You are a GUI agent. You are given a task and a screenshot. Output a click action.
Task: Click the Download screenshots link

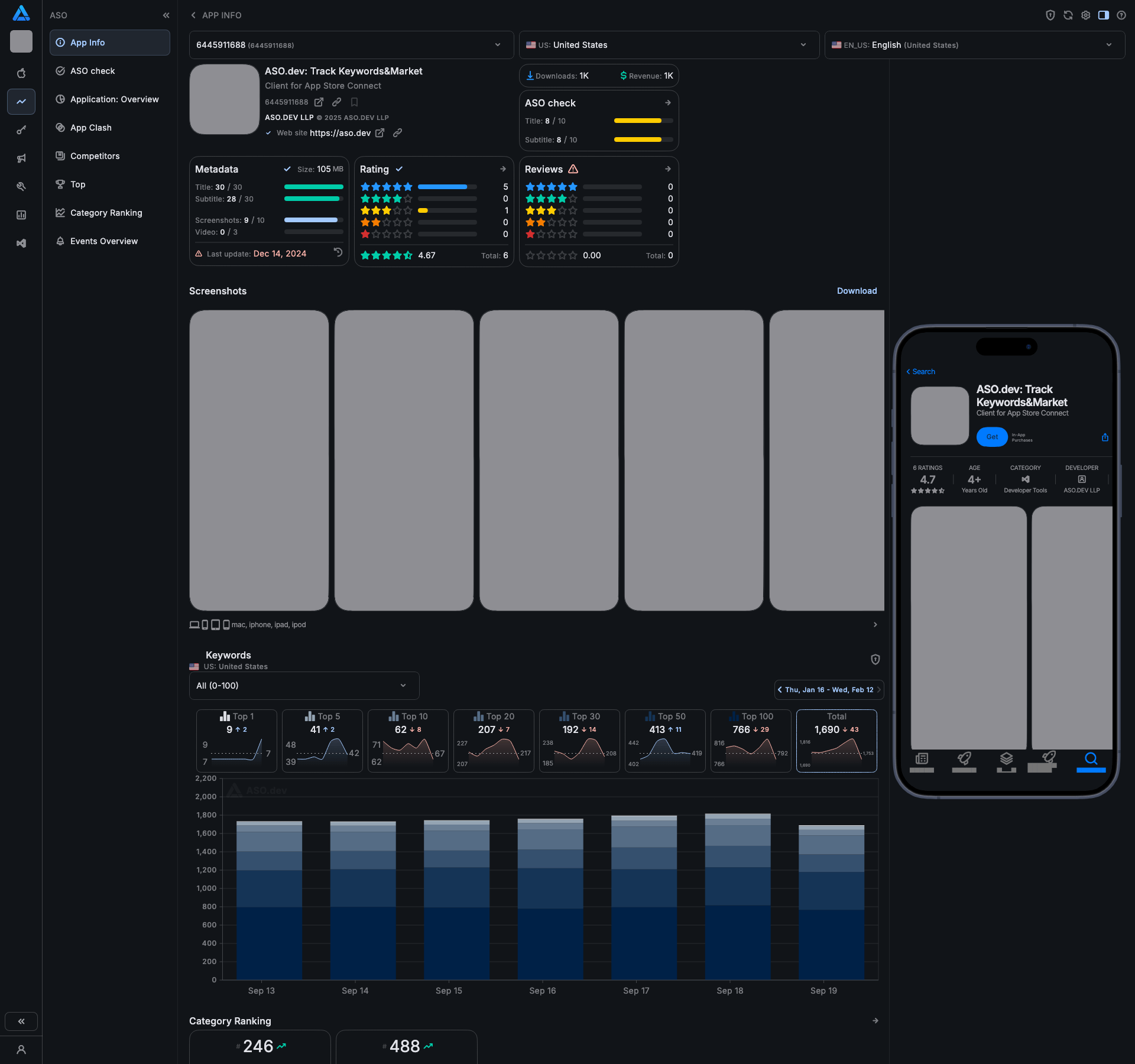(x=857, y=291)
